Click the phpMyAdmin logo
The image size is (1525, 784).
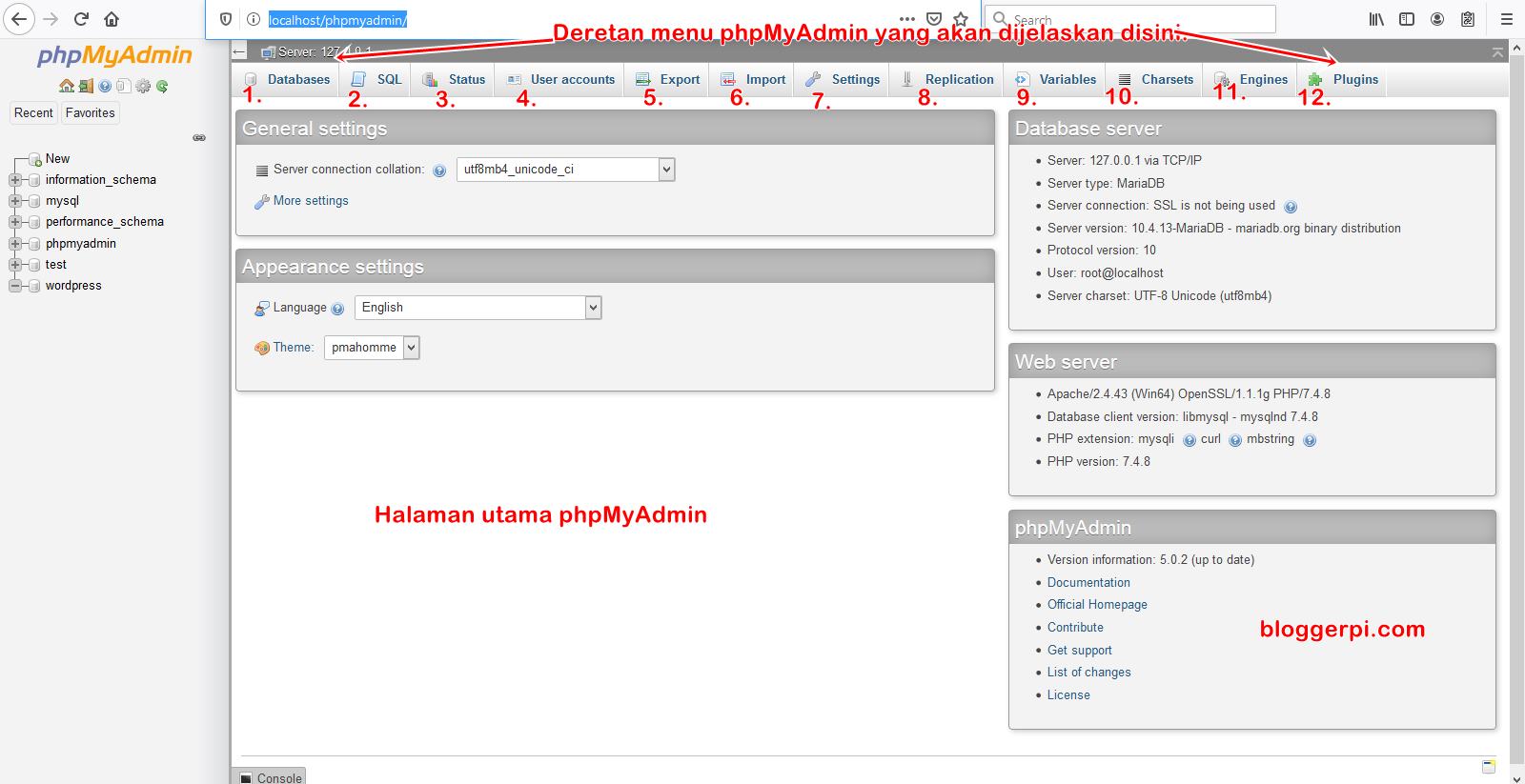(114, 55)
